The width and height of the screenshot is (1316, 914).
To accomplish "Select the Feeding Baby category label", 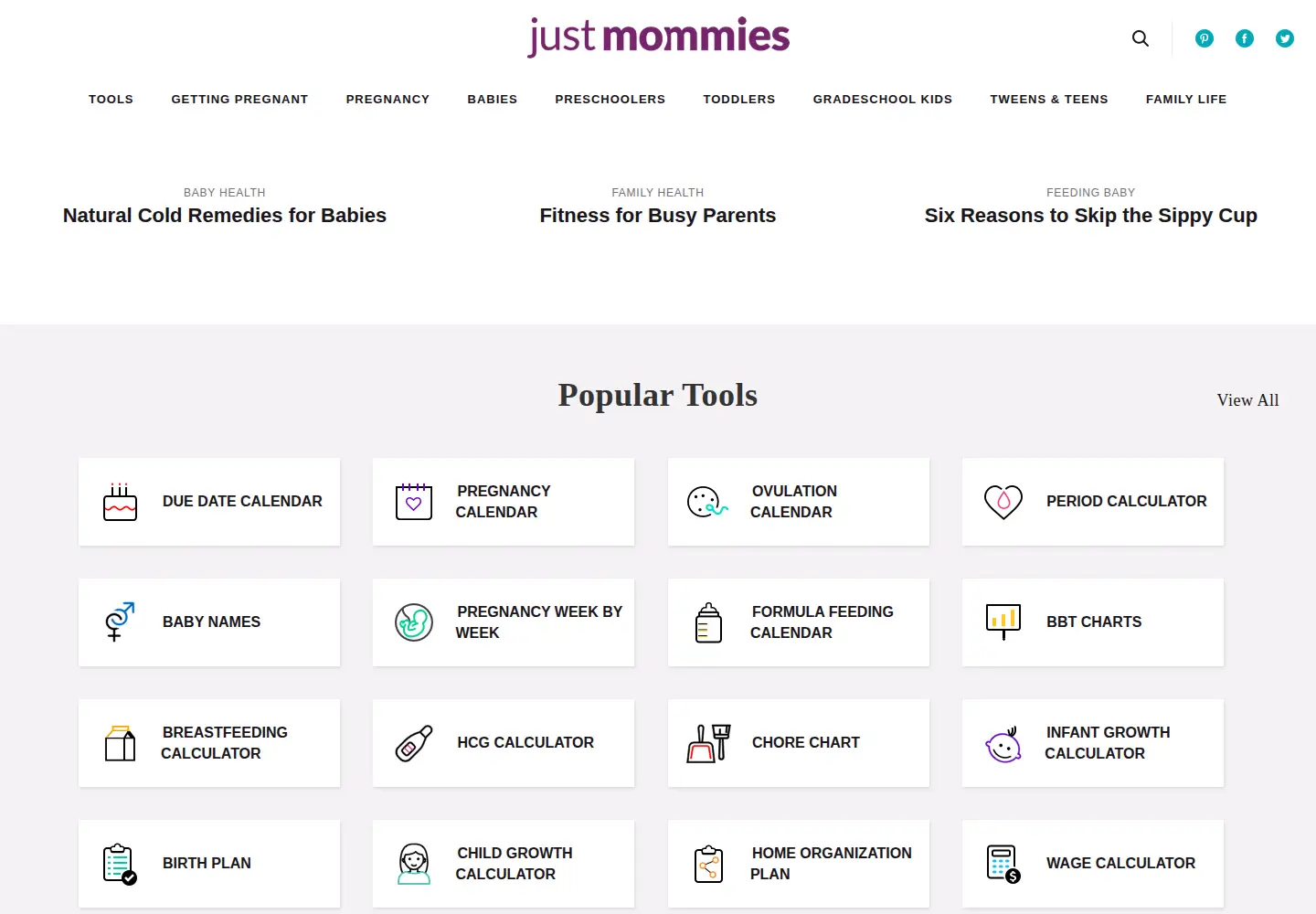I will click(x=1091, y=193).
